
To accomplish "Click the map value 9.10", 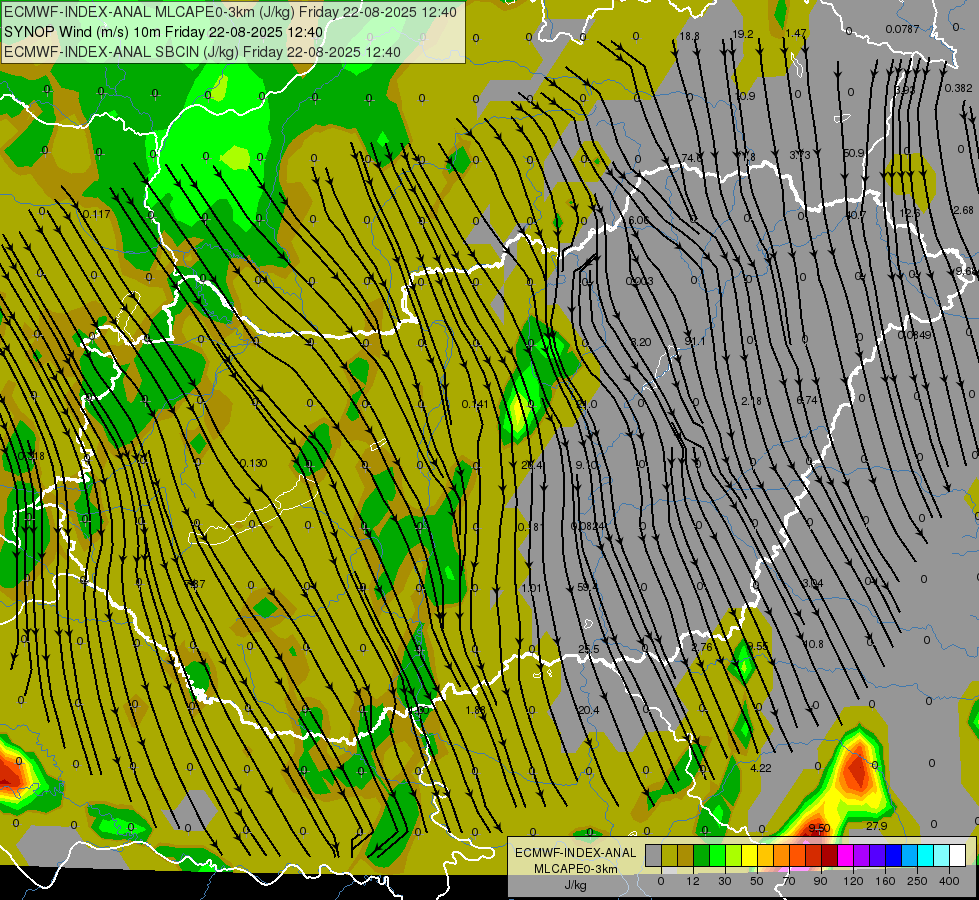I will point(586,465).
